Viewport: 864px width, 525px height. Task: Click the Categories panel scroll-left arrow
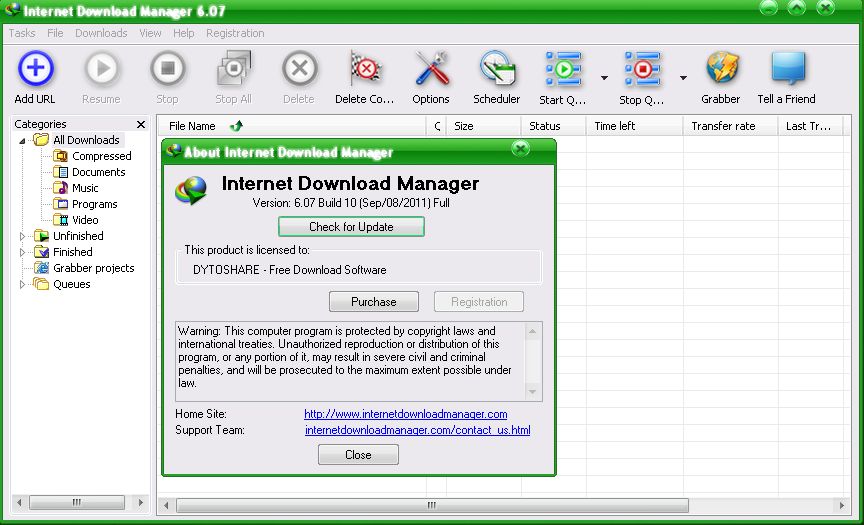click(x=19, y=502)
